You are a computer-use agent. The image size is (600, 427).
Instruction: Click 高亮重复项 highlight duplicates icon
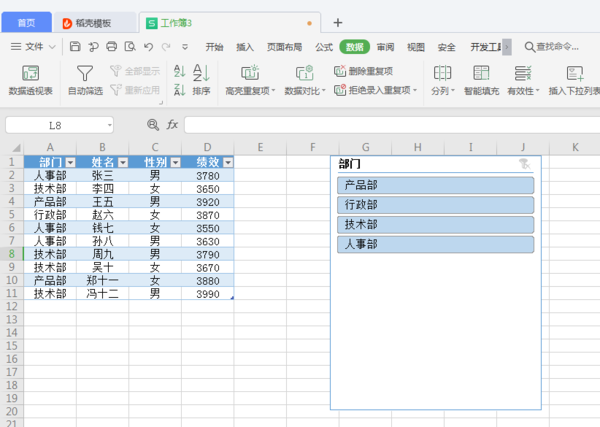pyautogui.click(x=250, y=73)
